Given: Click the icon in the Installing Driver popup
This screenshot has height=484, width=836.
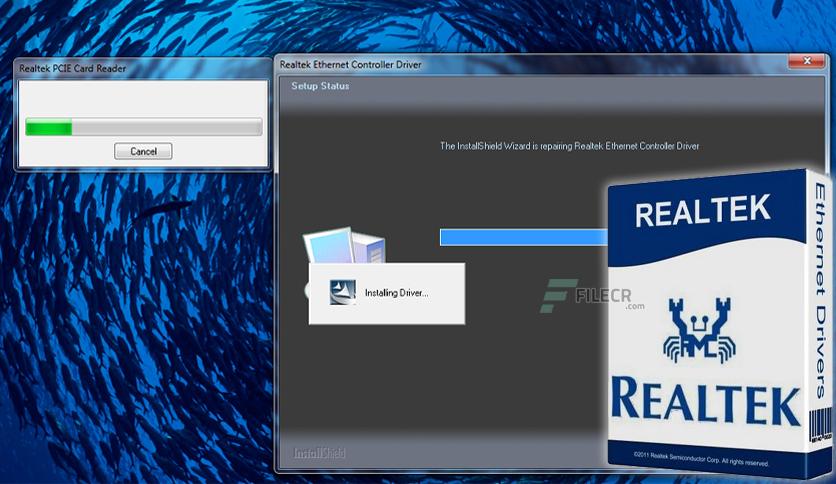Looking at the screenshot, I should point(343,292).
